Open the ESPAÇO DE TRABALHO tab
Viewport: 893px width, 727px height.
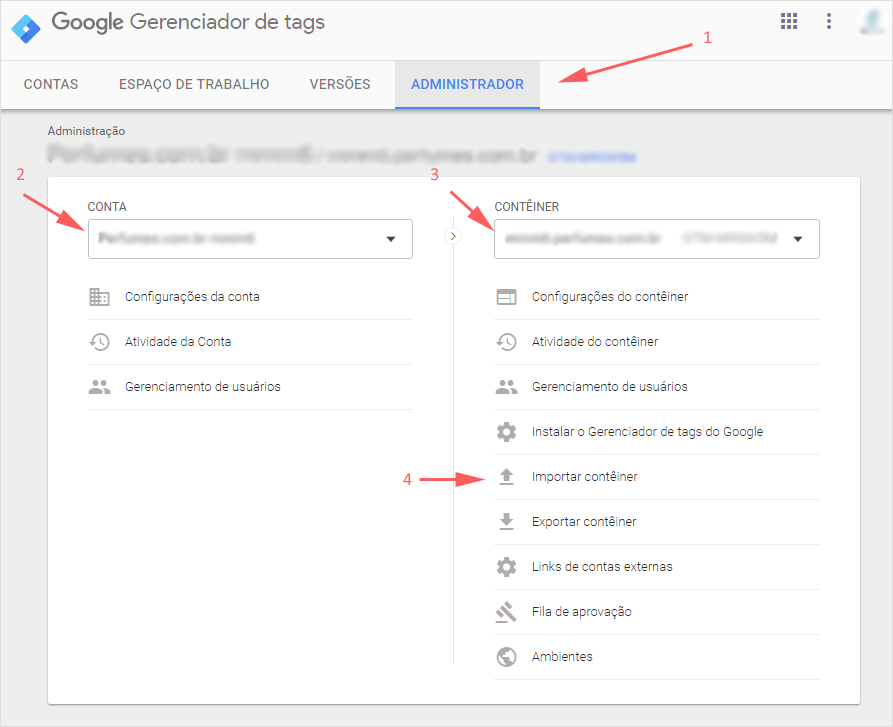194,84
